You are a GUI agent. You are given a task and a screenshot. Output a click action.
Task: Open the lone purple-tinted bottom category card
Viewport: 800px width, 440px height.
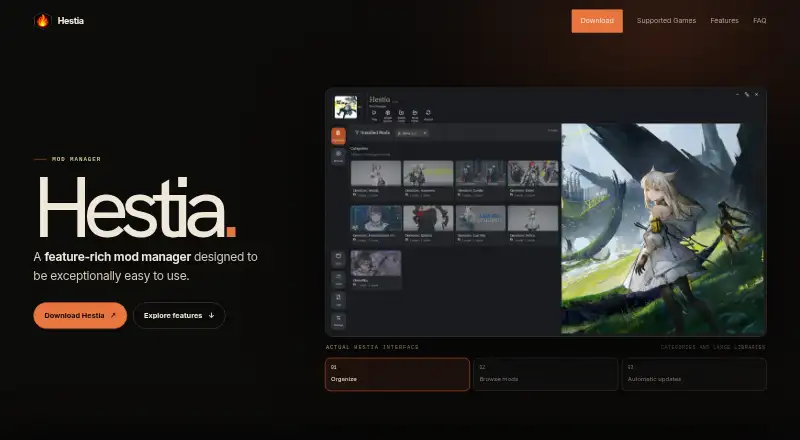(376, 270)
